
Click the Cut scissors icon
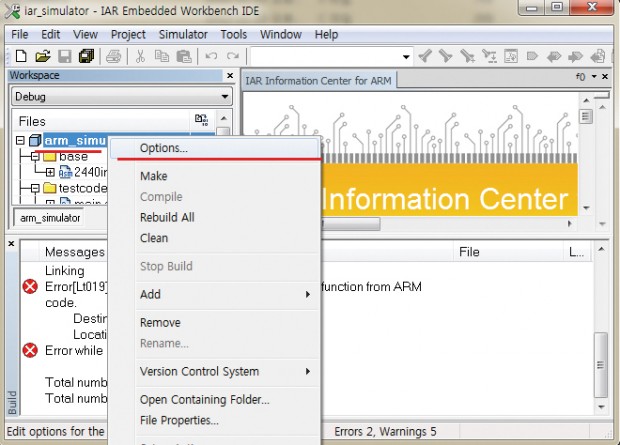coord(140,56)
